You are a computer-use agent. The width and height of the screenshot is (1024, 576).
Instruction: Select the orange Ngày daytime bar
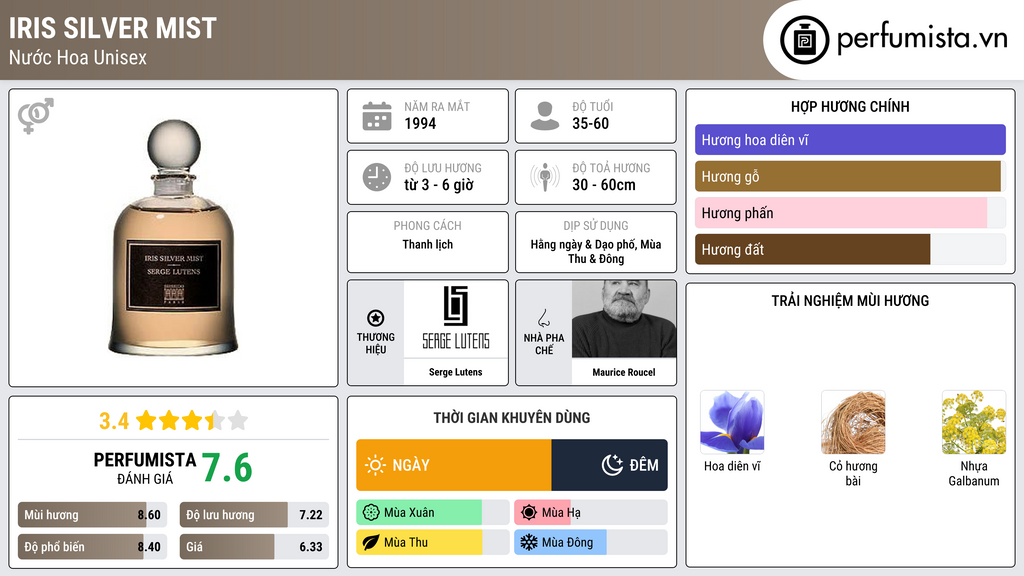[x=453, y=465]
